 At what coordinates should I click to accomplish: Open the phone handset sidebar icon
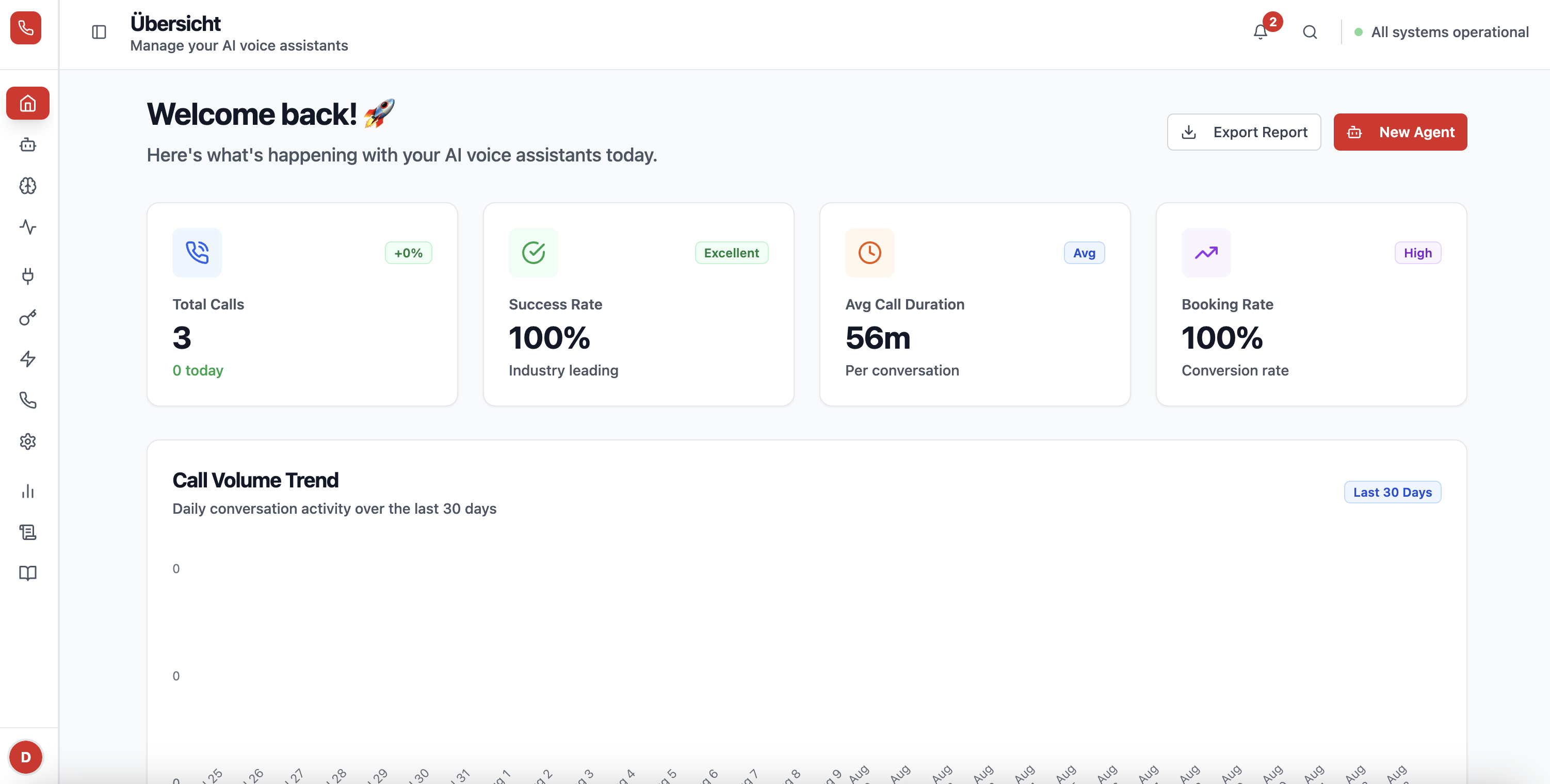click(28, 400)
